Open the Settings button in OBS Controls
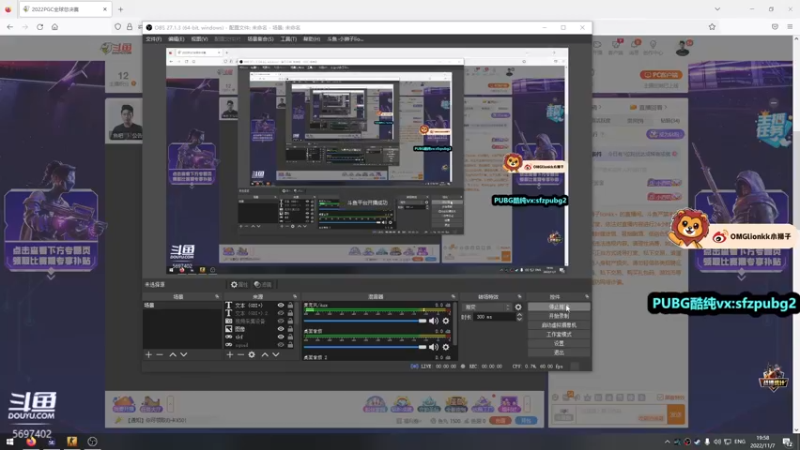This screenshot has width=800, height=450. (559, 344)
